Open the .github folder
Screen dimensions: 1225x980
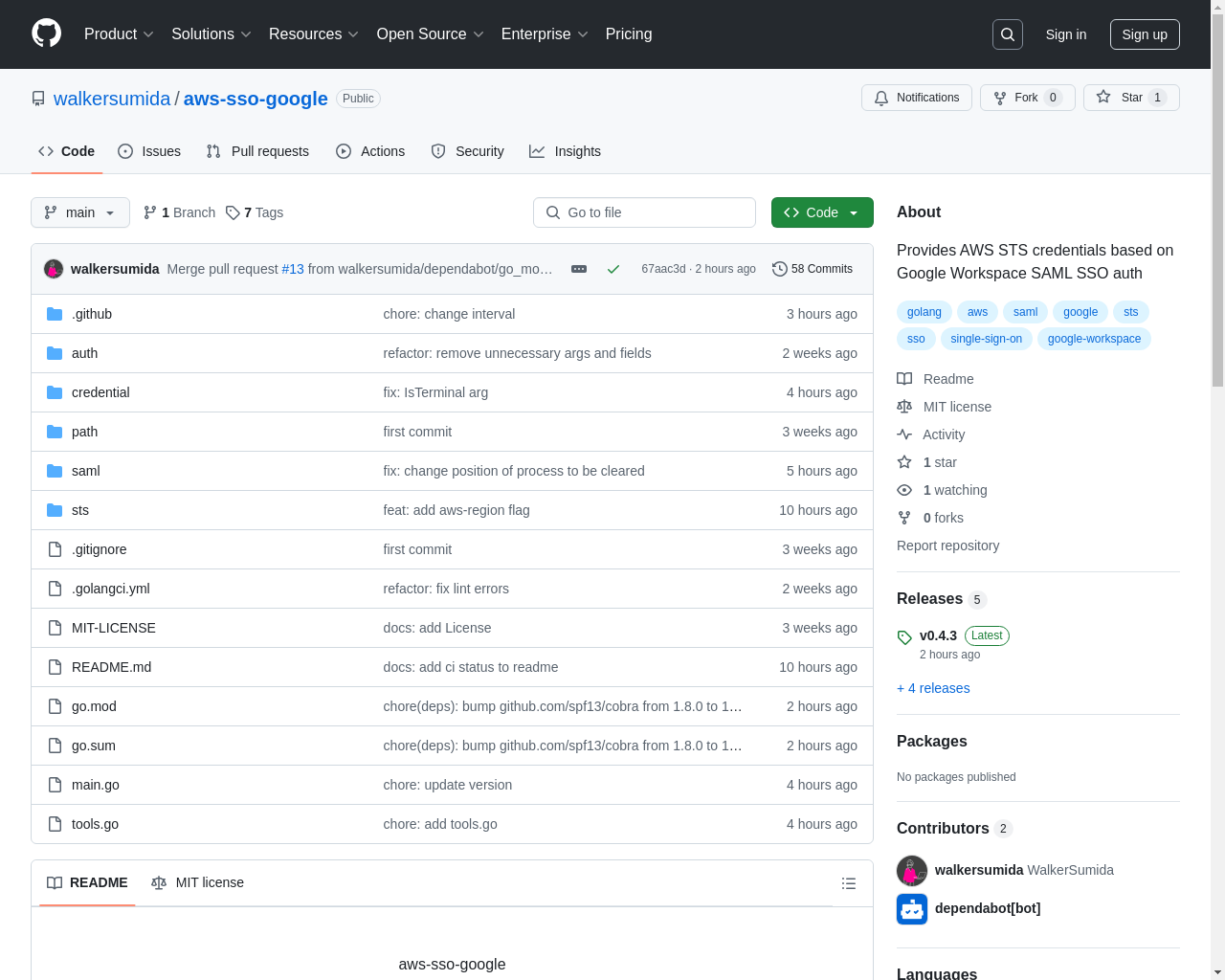click(x=92, y=314)
